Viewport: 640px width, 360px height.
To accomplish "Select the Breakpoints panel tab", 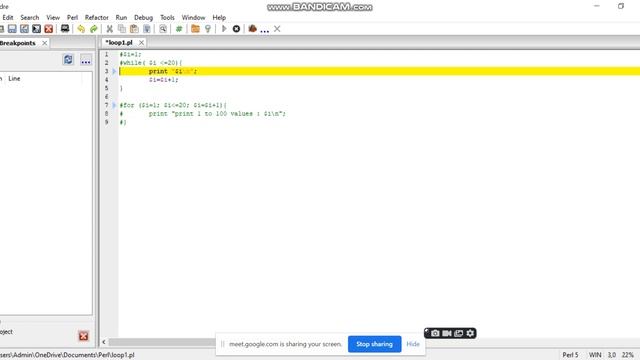I will coord(18,43).
